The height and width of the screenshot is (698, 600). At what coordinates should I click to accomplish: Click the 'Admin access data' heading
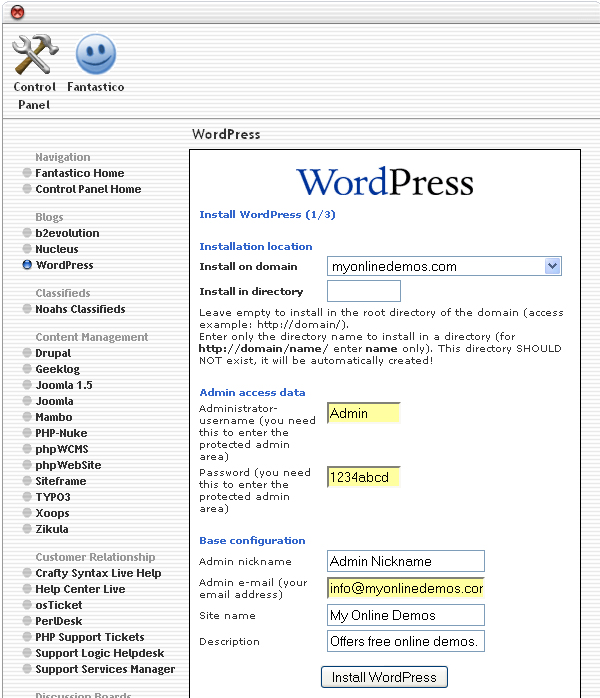pyautogui.click(x=252, y=393)
